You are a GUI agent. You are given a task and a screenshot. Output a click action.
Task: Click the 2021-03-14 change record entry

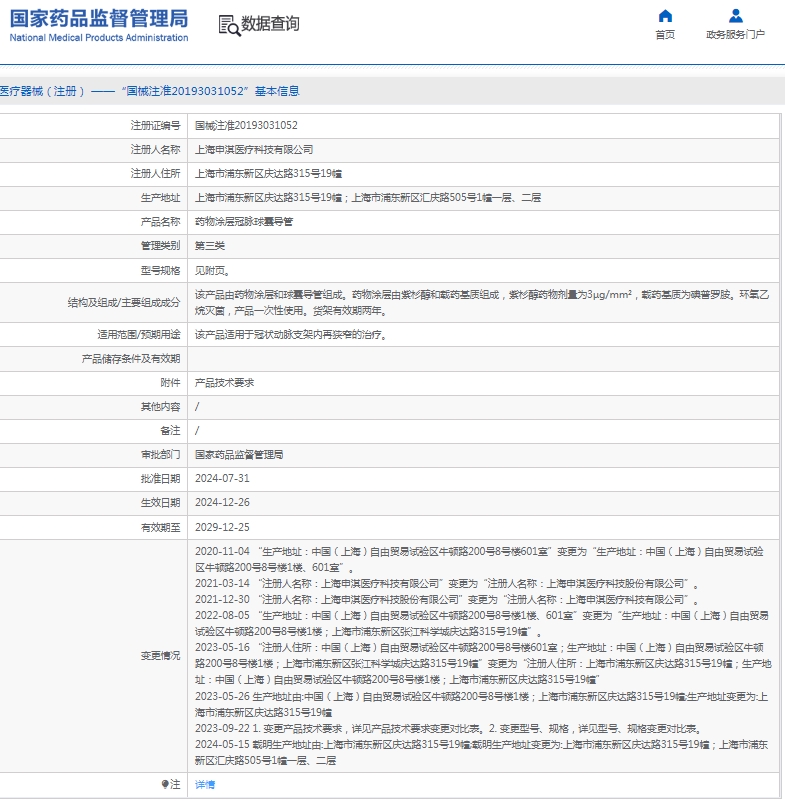(447, 584)
